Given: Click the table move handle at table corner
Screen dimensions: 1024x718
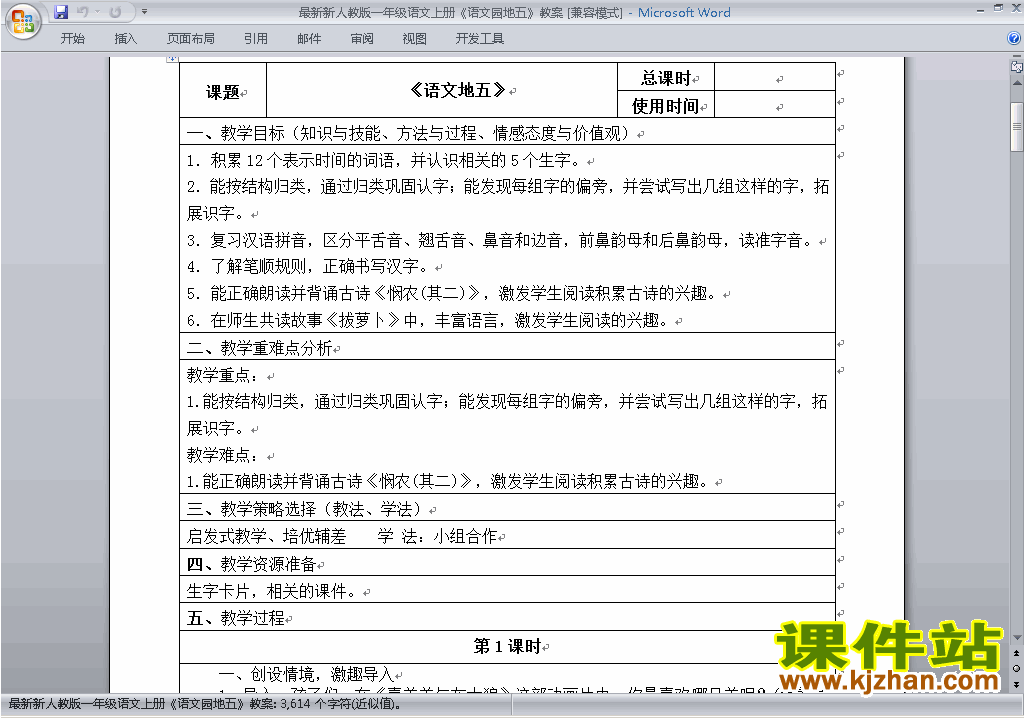Looking at the screenshot, I should click(172, 59).
